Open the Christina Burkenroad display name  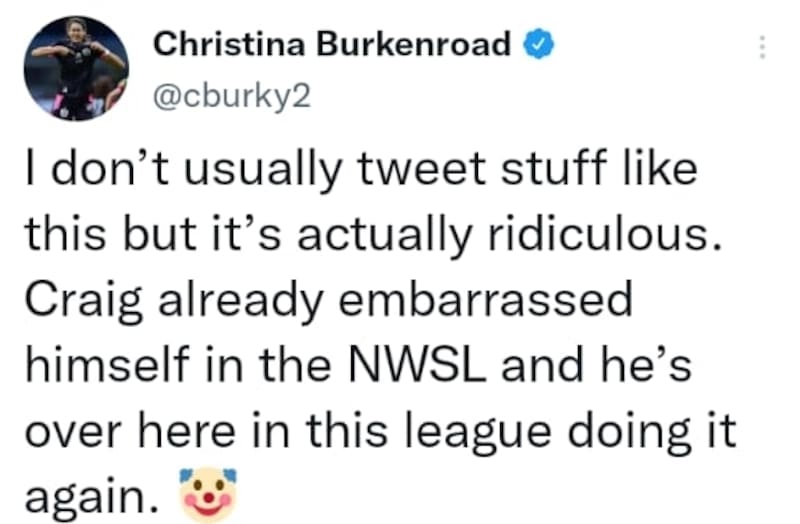point(332,44)
